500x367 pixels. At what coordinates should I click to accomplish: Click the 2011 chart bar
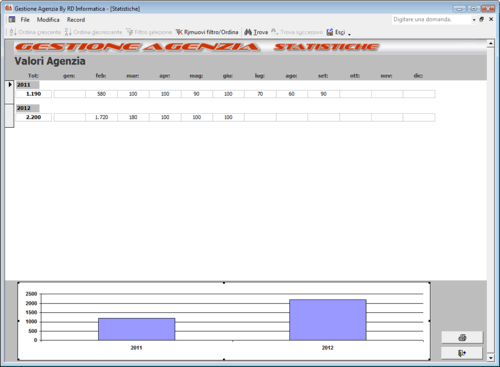pos(136,329)
